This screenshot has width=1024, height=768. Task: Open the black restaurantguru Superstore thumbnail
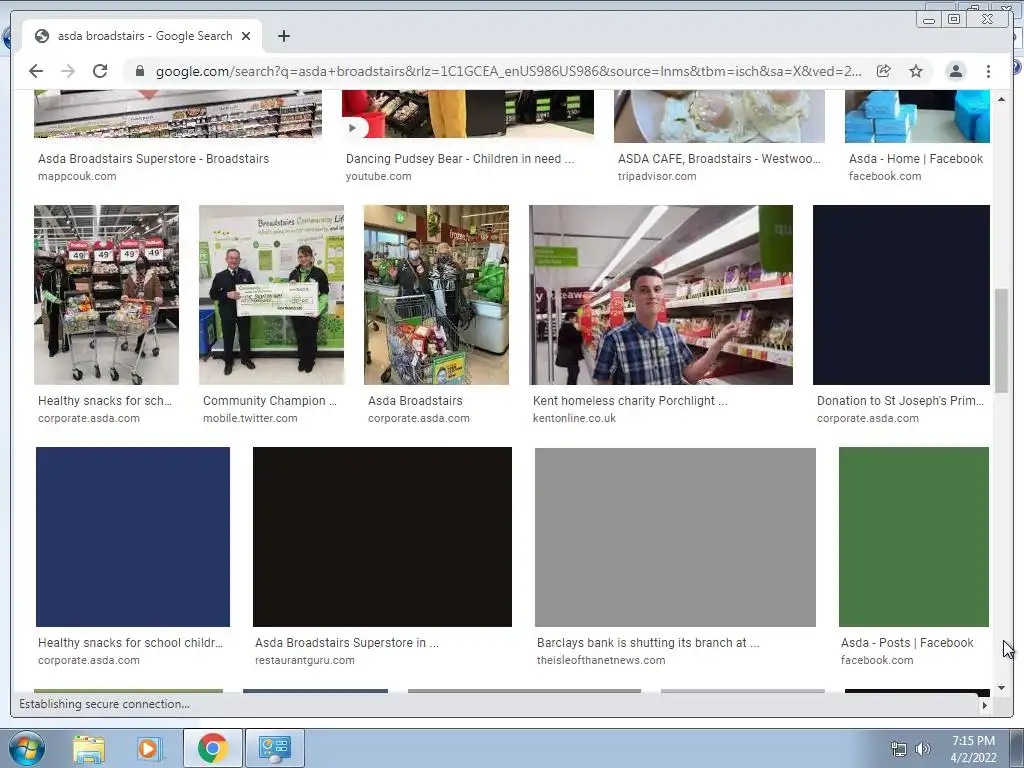tap(382, 537)
